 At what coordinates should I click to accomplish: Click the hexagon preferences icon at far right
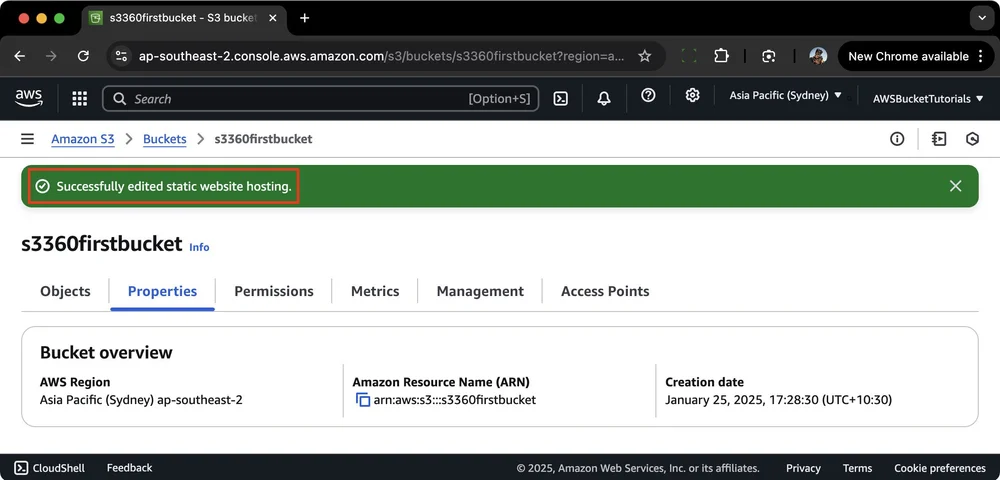point(972,138)
